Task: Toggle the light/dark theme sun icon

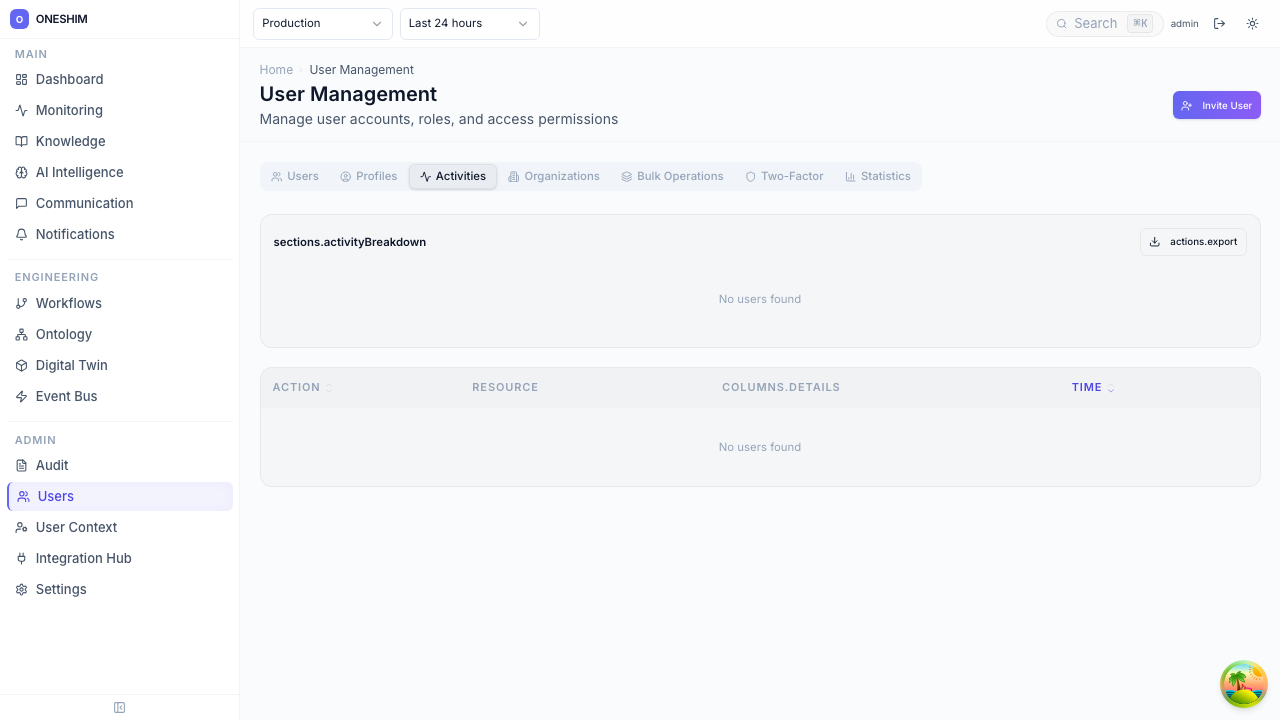Action: (x=1252, y=24)
